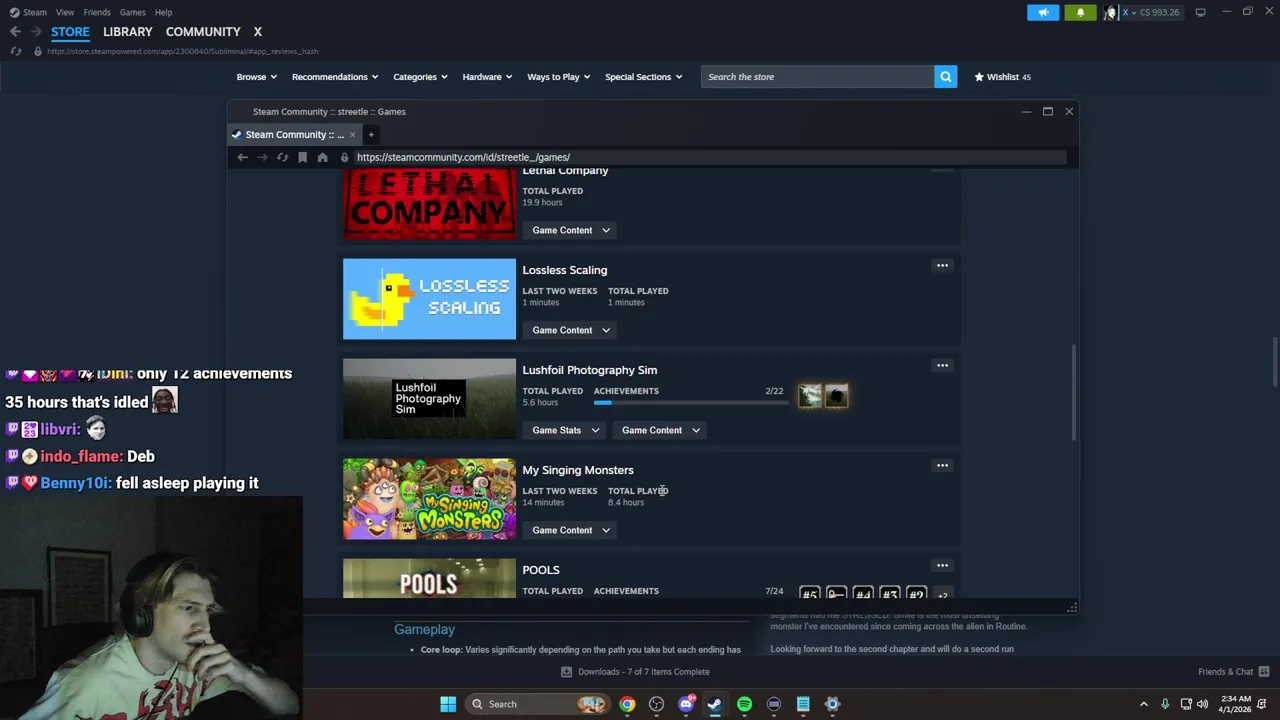Open the options menu for POOLS

click(x=942, y=565)
